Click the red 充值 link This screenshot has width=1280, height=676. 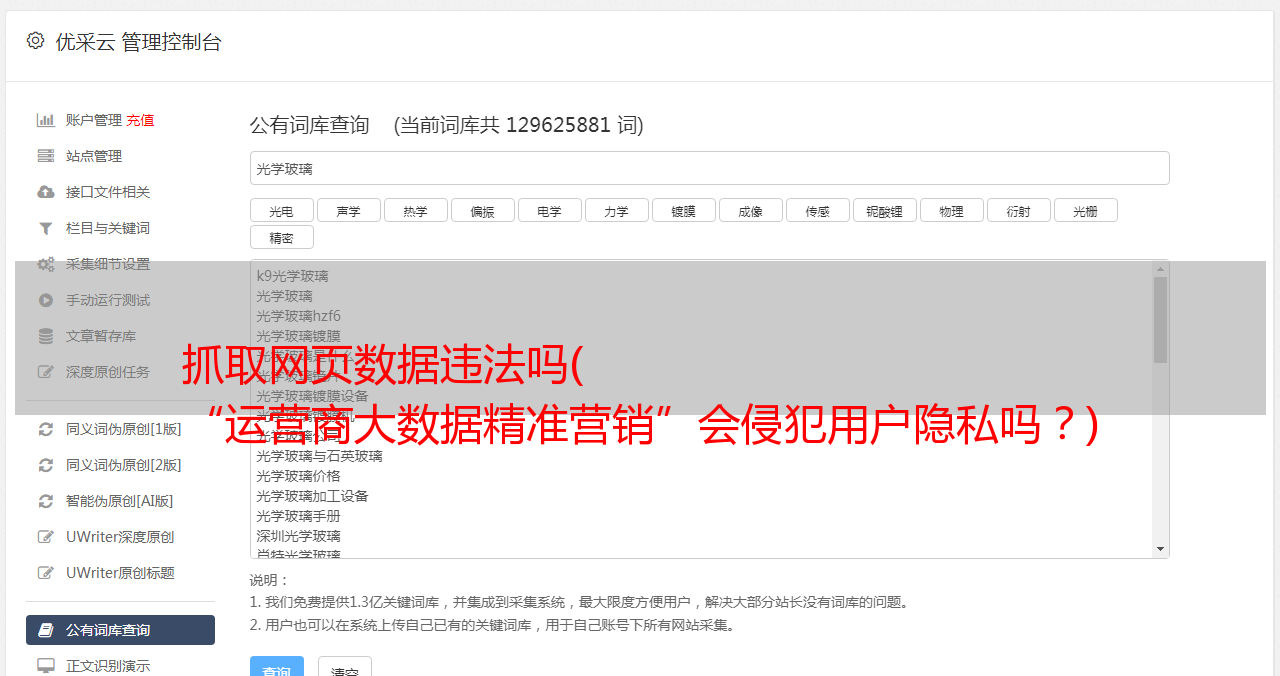tap(140, 120)
